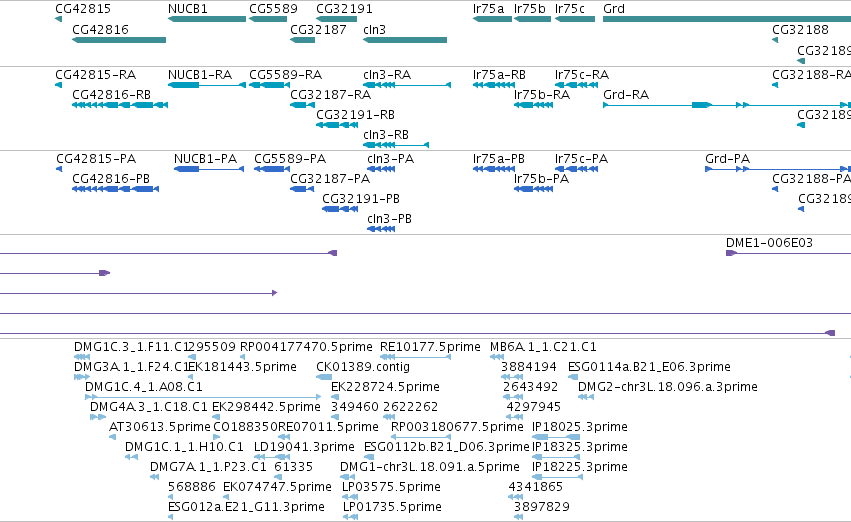The width and height of the screenshot is (851, 522).
Task: Select EST ESG012a.E21_G11.3prime
Action: 246,507
